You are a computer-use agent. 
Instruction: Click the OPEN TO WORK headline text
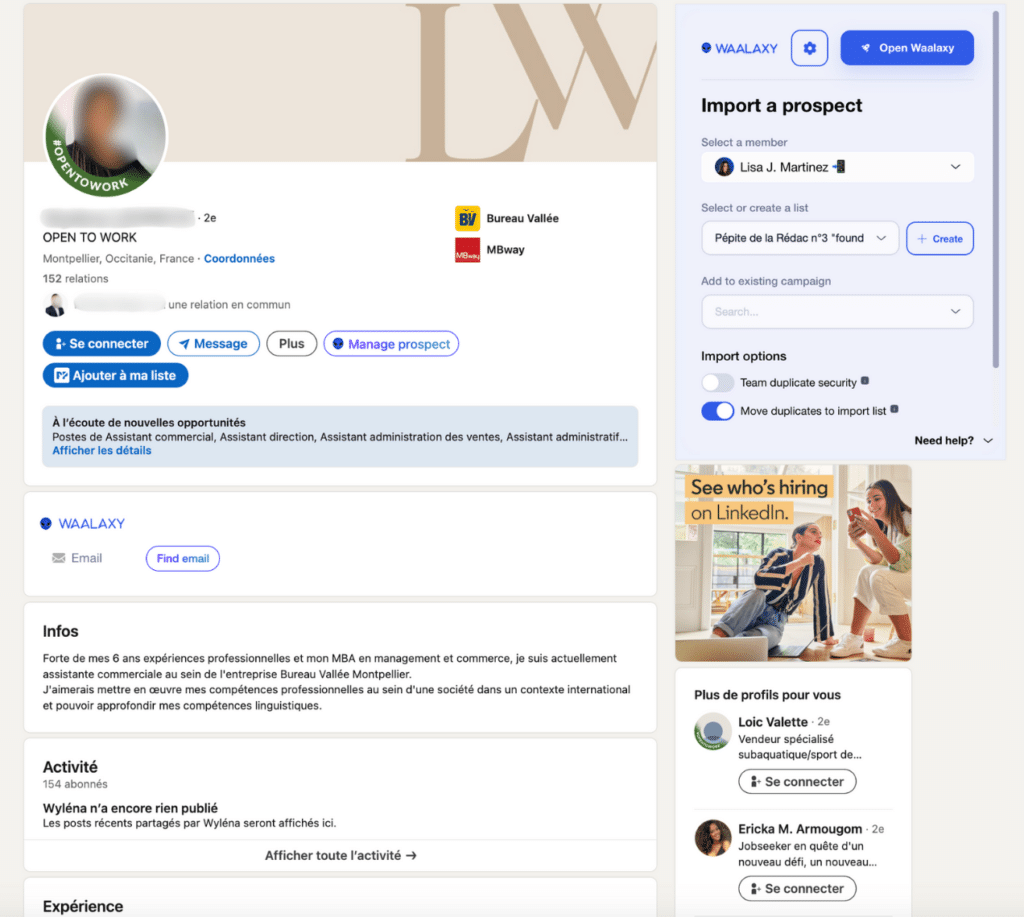pyautogui.click(x=89, y=238)
